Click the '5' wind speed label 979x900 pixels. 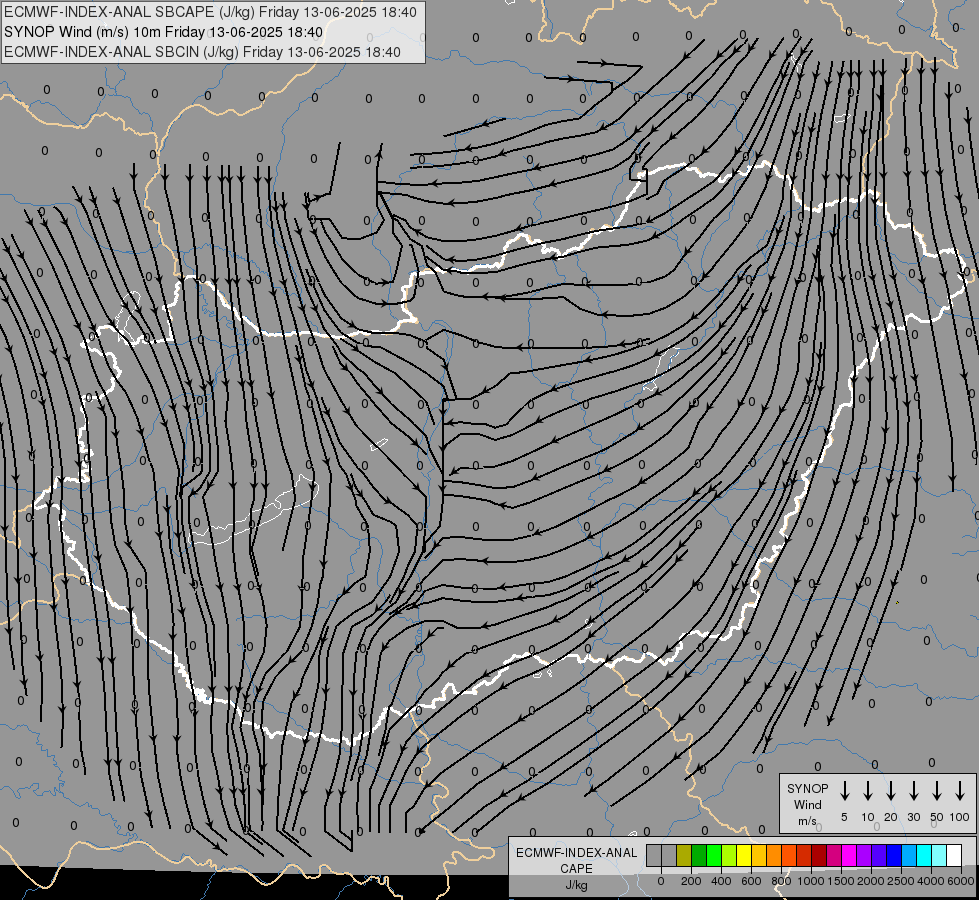pos(844,817)
